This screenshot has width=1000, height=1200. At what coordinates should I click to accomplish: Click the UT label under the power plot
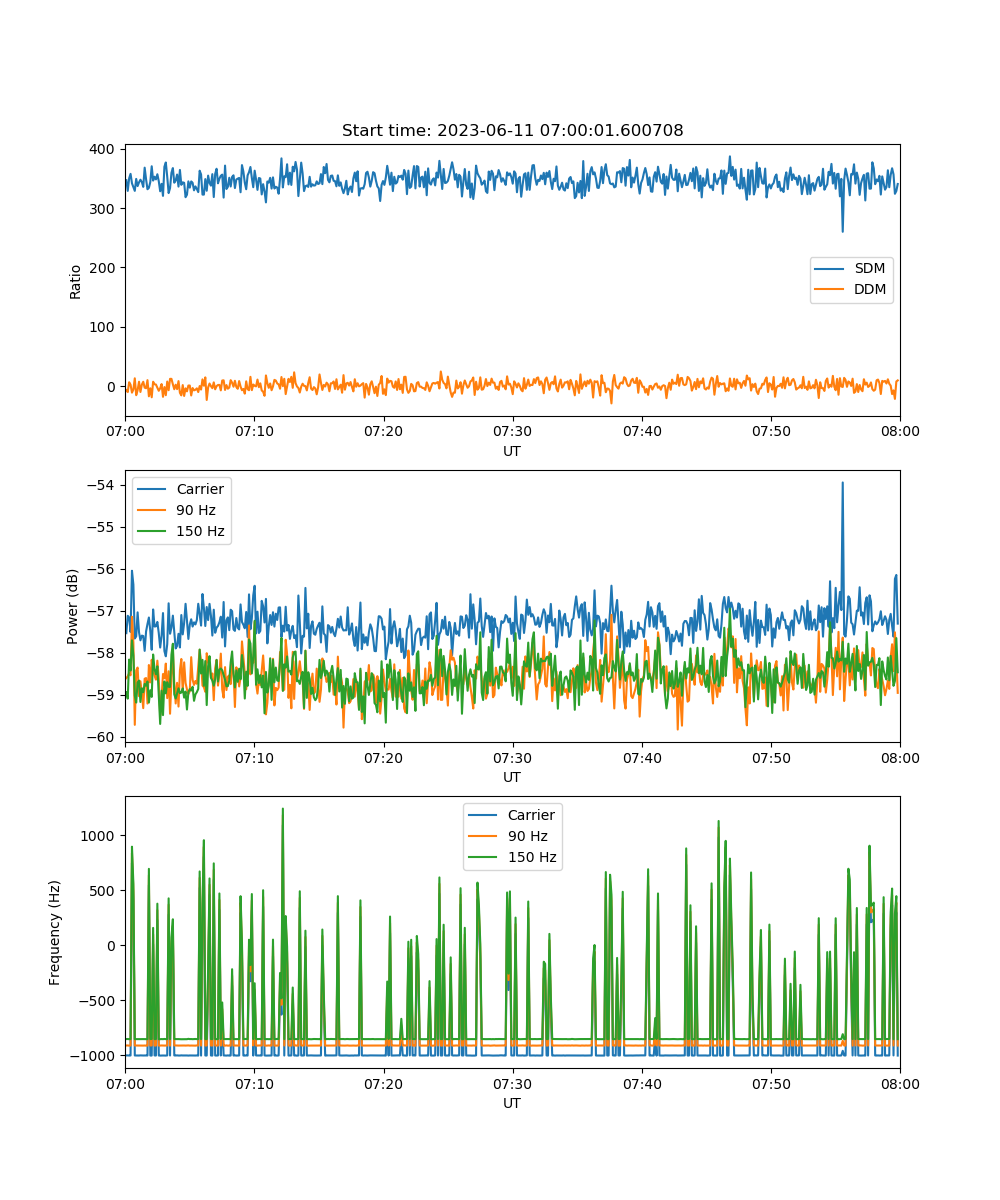click(512, 777)
